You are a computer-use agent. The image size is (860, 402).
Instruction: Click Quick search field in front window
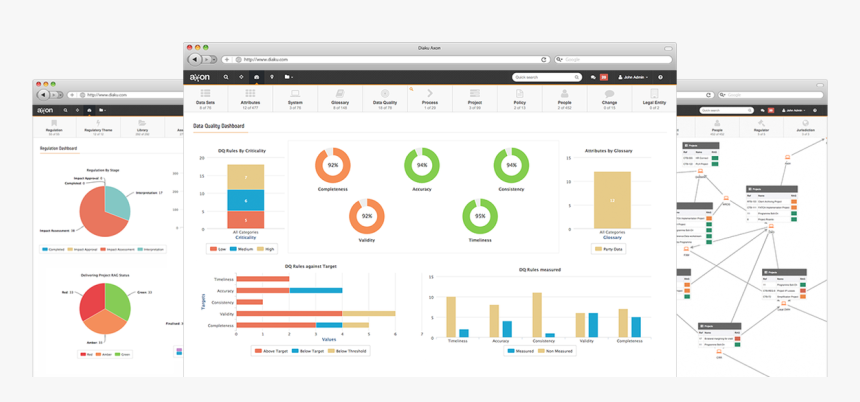point(547,77)
